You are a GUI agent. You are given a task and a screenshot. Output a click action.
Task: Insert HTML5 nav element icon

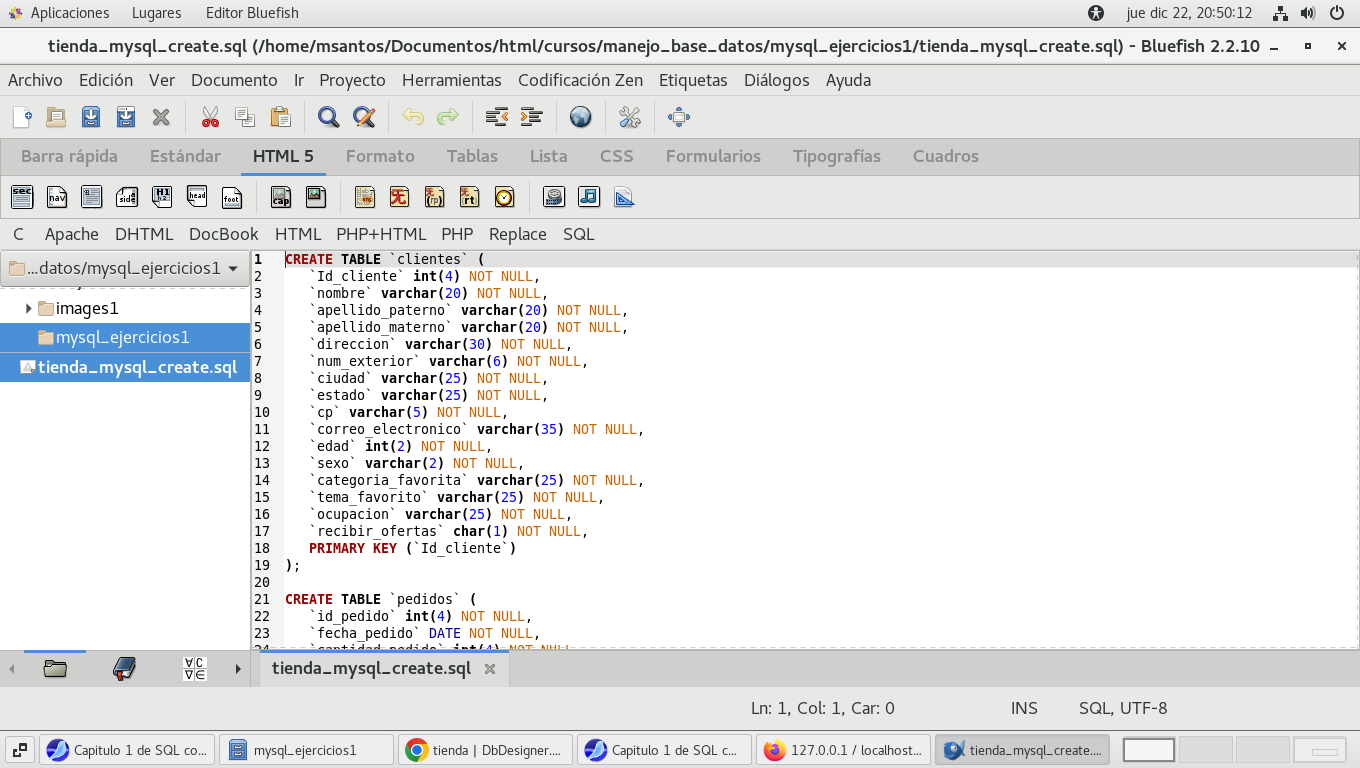(57, 197)
